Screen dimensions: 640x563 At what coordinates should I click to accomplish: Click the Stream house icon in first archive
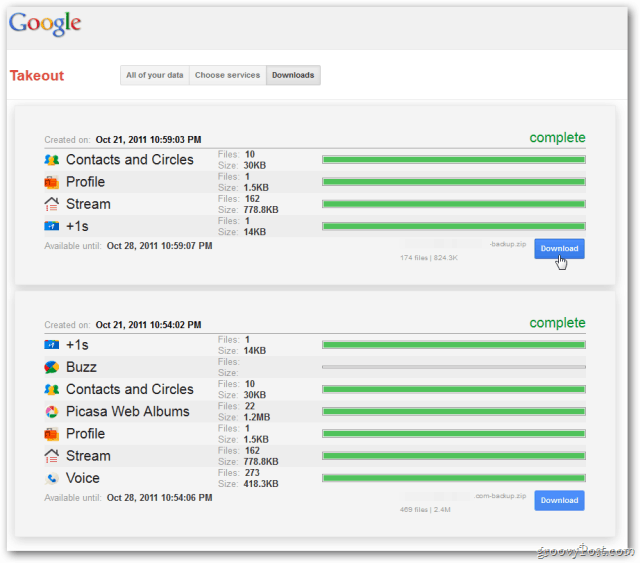coord(52,204)
